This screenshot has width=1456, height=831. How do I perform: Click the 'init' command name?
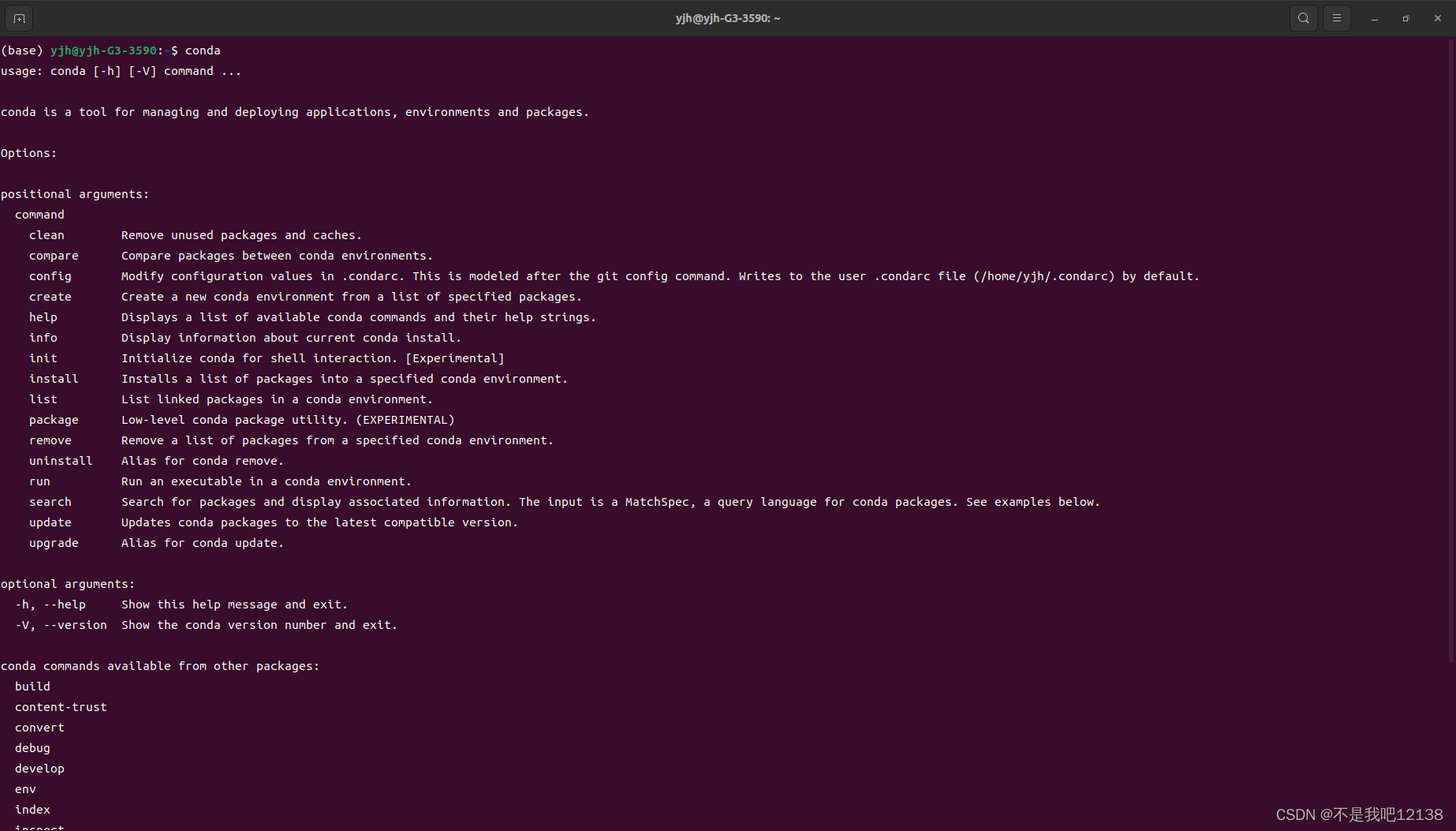[x=43, y=358]
